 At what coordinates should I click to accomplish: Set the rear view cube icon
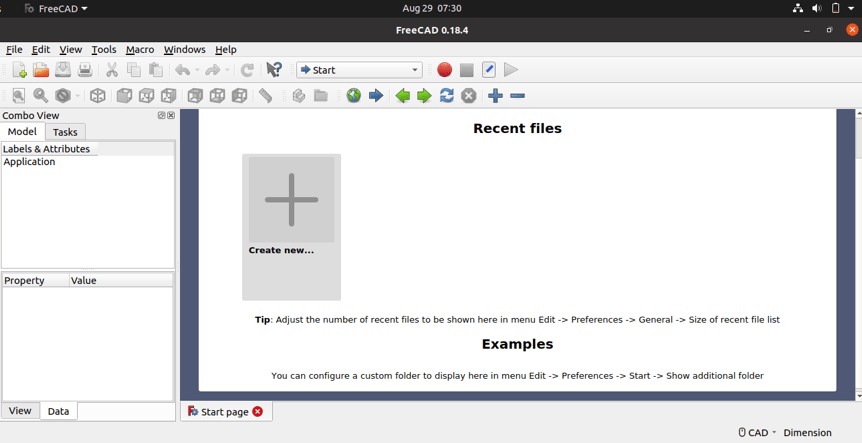coord(195,96)
